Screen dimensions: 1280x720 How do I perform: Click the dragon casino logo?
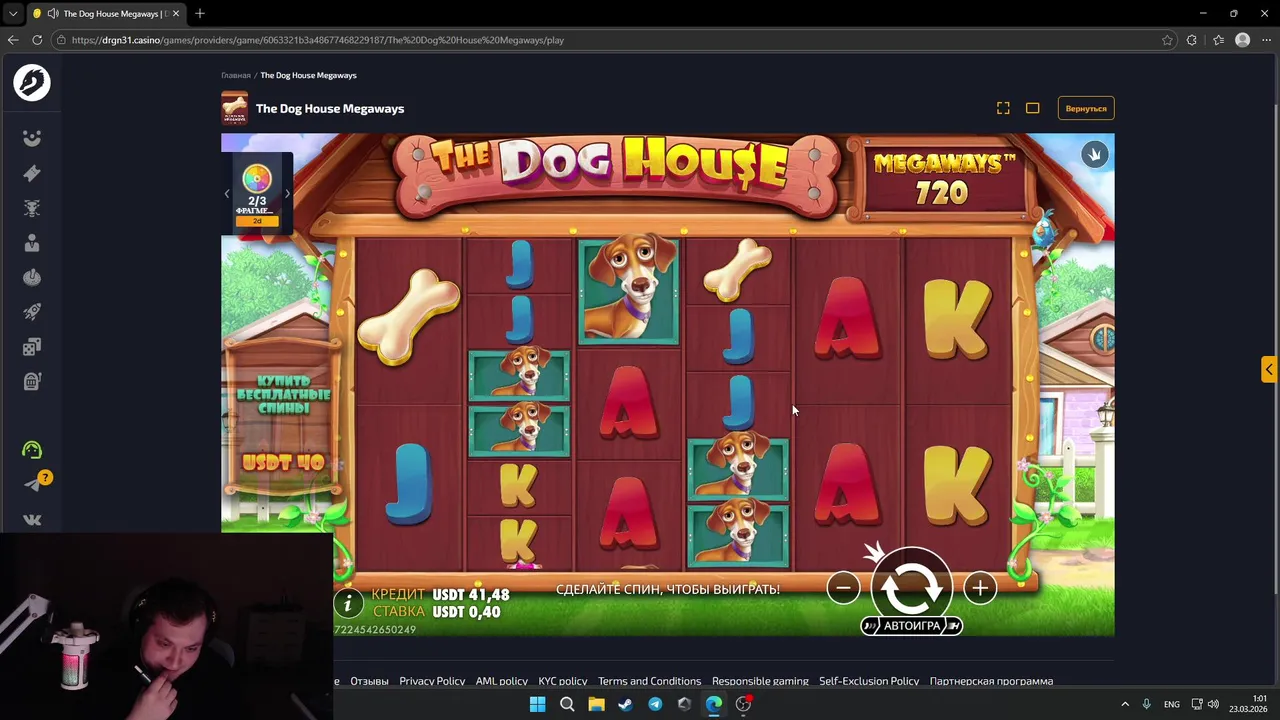click(x=32, y=82)
